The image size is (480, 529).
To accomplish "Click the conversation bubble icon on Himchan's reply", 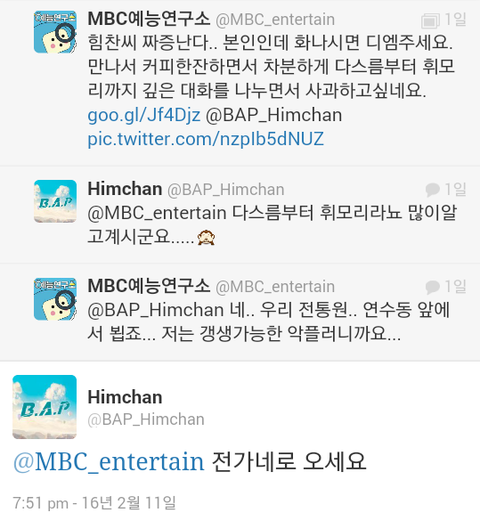I will click(432, 189).
